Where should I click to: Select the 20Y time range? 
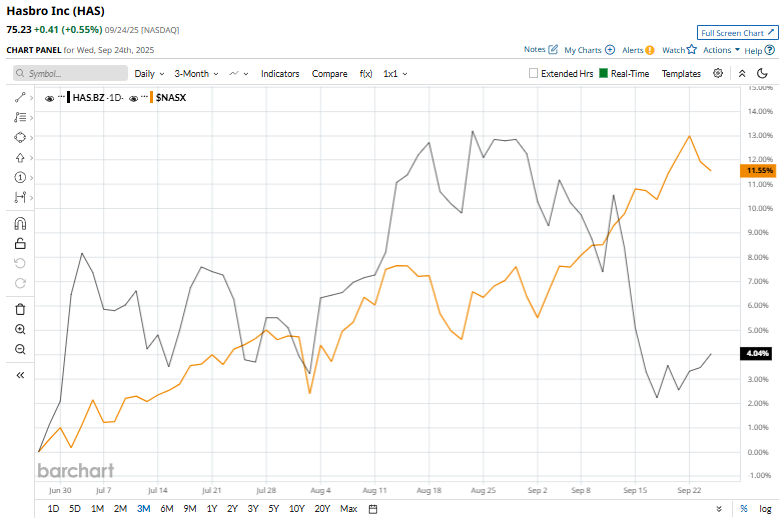click(322, 509)
